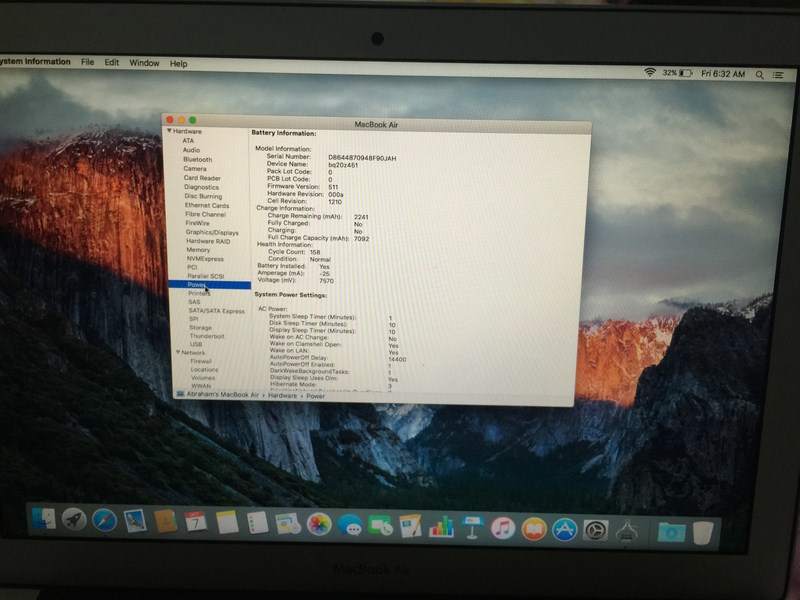Viewport: 800px width, 600px height.
Task: Select ATA in the Hardware list
Action: point(188,140)
